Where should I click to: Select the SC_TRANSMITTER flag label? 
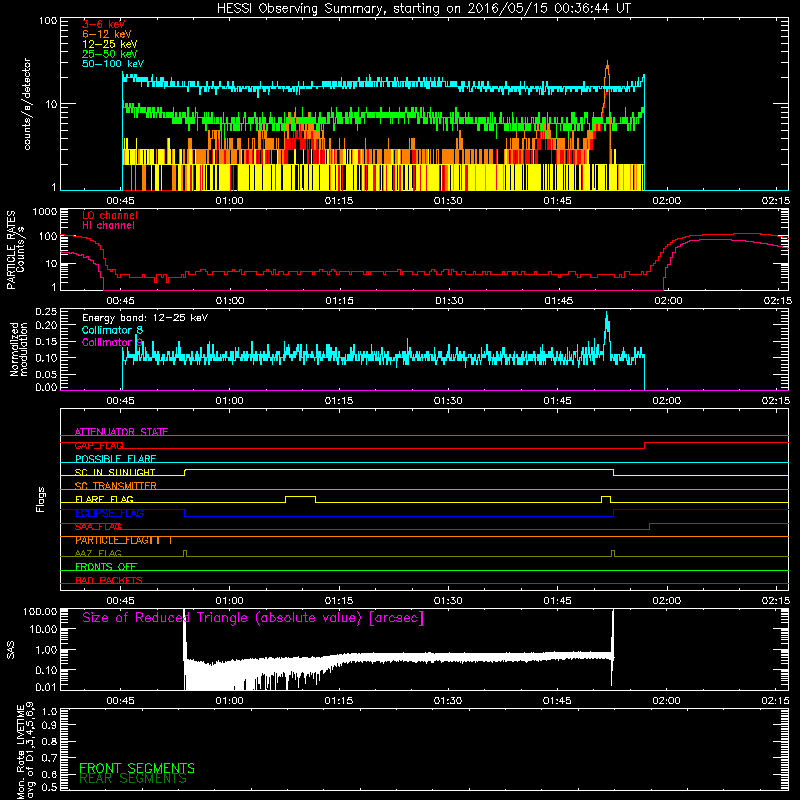point(115,486)
